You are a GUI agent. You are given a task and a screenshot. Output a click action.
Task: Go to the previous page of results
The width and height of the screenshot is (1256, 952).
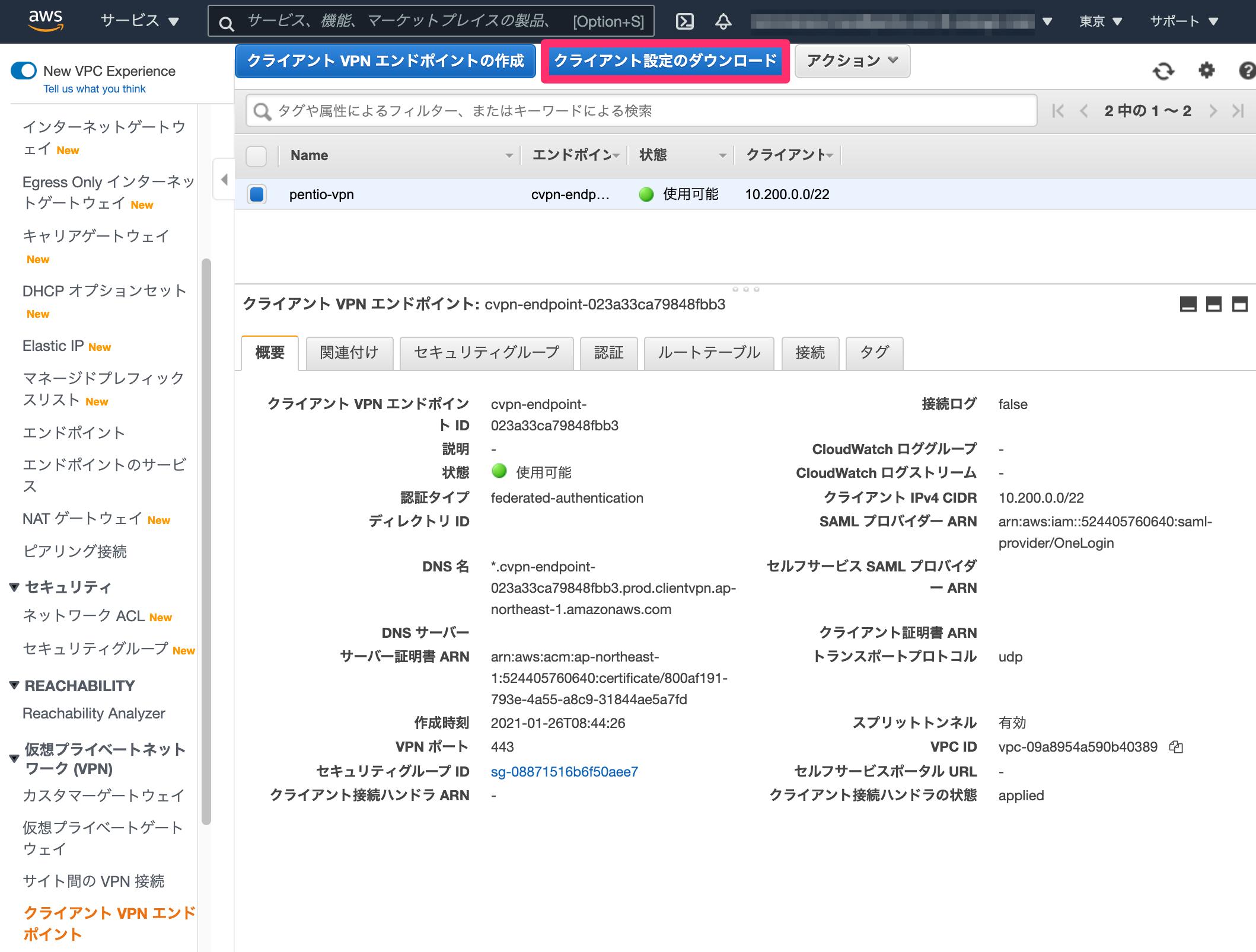[1084, 111]
